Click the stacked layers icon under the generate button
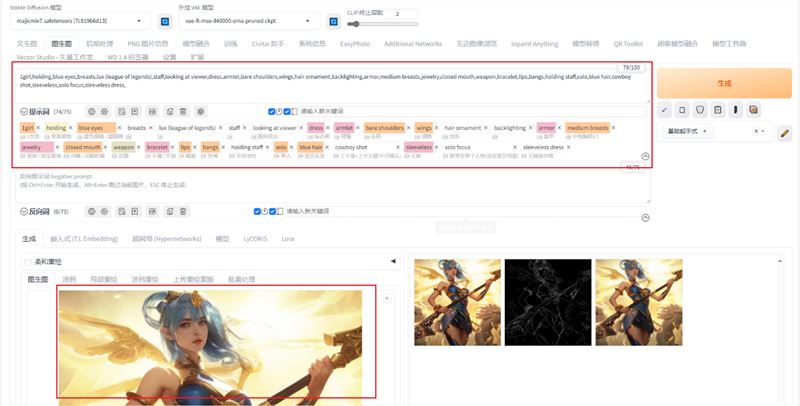The height and width of the screenshot is (406, 800). 753,110
